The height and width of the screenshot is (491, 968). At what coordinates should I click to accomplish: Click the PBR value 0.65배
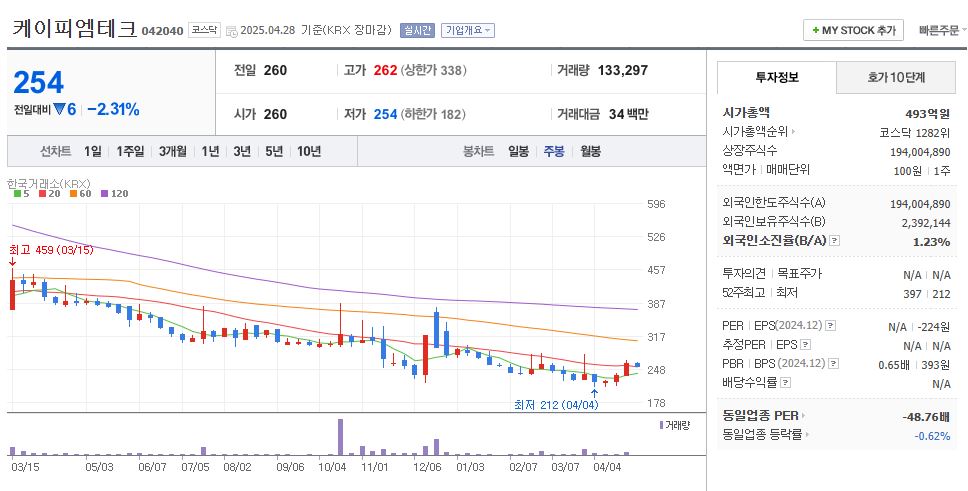point(893,365)
